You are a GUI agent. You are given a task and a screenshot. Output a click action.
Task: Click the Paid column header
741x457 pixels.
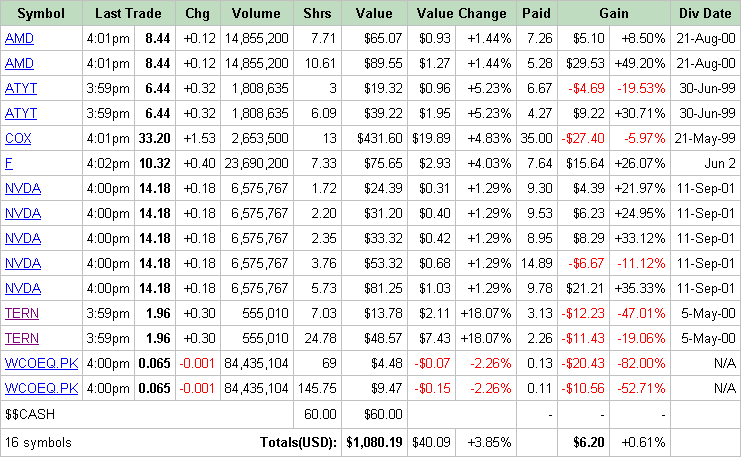(x=536, y=13)
